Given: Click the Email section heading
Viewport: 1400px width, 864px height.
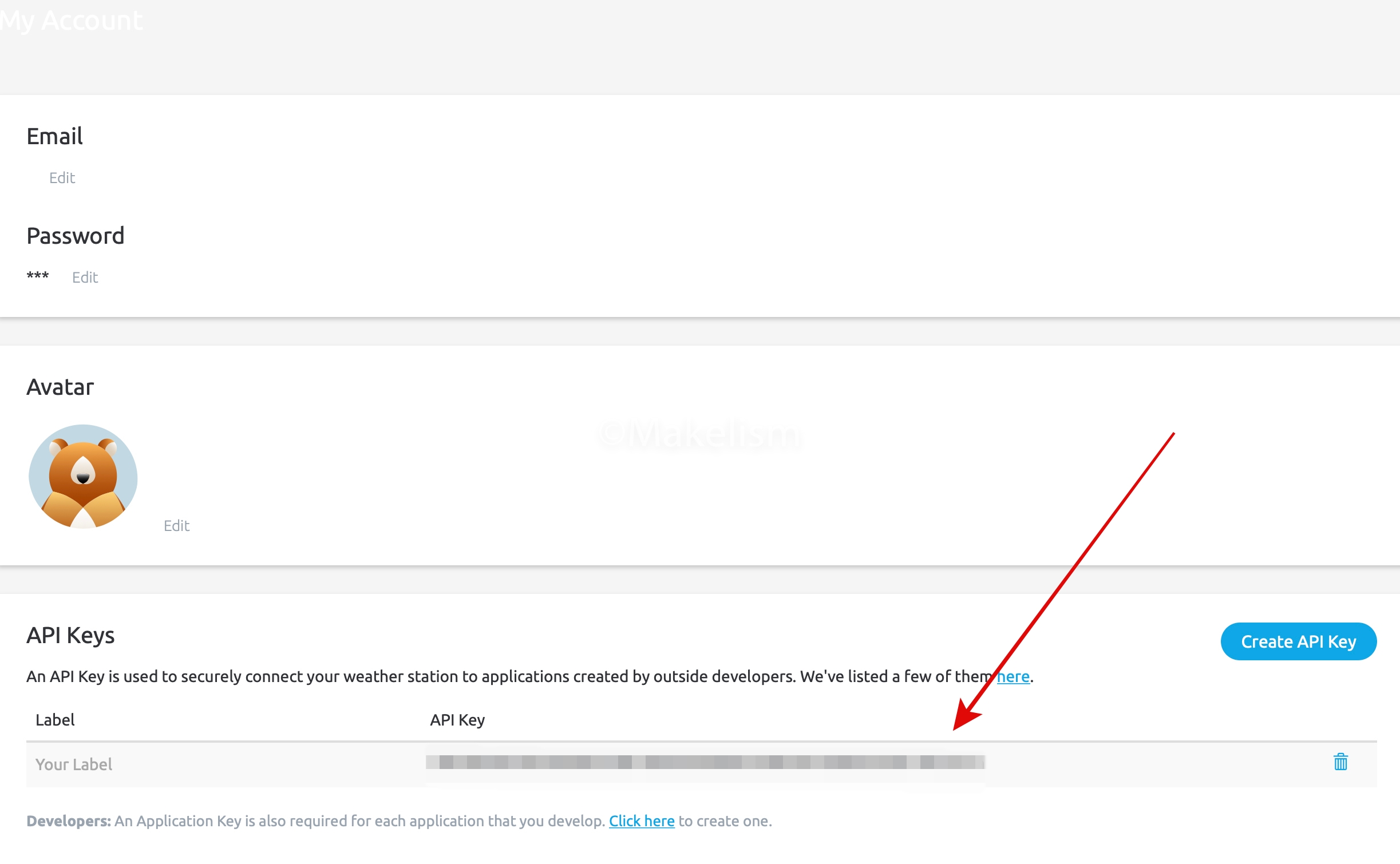Looking at the screenshot, I should point(54,136).
